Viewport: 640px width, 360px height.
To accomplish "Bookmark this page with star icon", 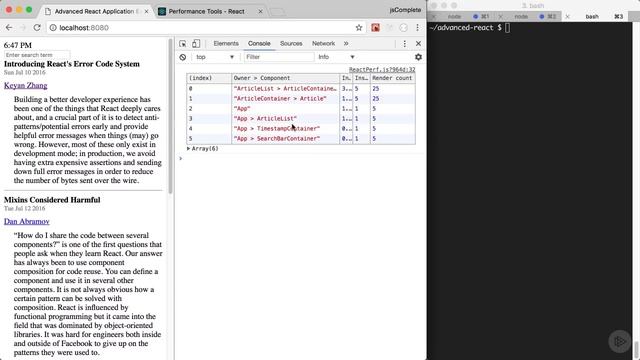I will 359,27.
